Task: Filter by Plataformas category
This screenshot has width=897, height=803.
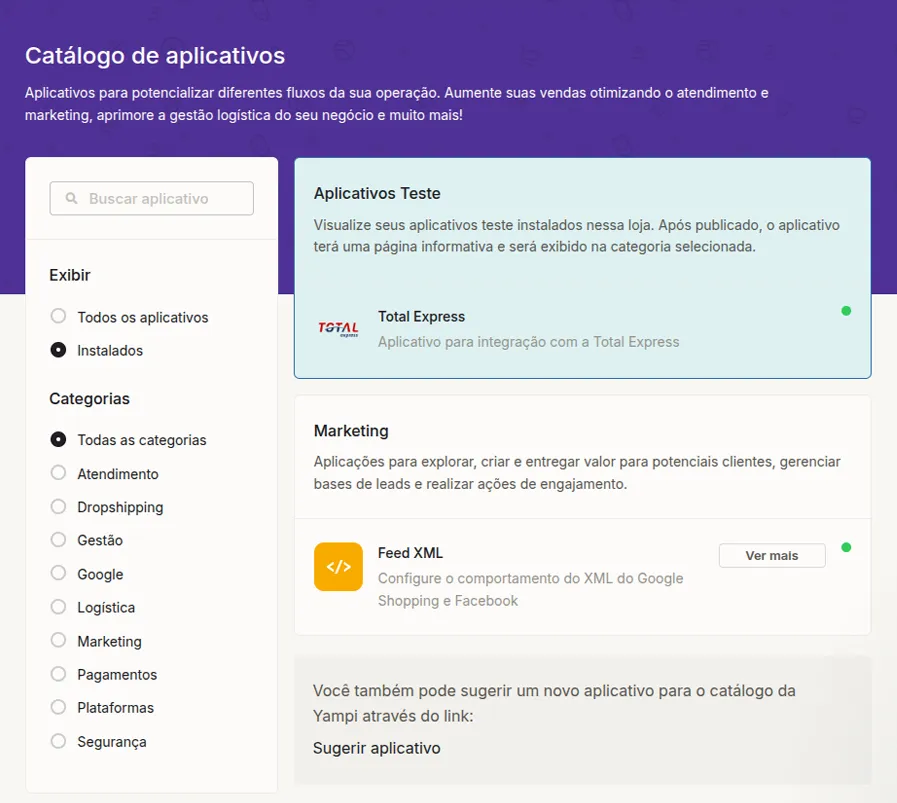Action: pos(58,707)
